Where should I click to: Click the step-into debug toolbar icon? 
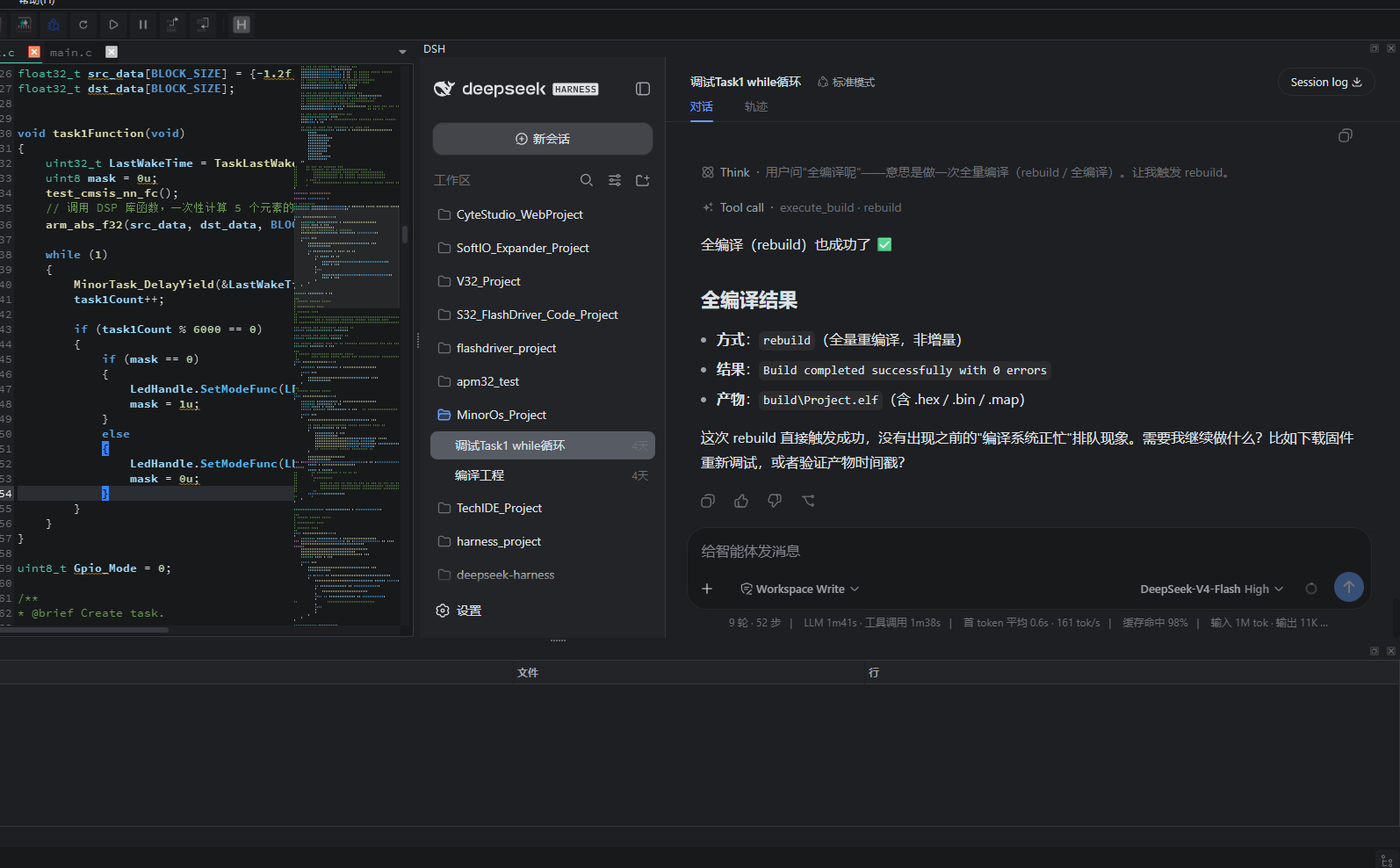pyautogui.click(x=203, y=24)
